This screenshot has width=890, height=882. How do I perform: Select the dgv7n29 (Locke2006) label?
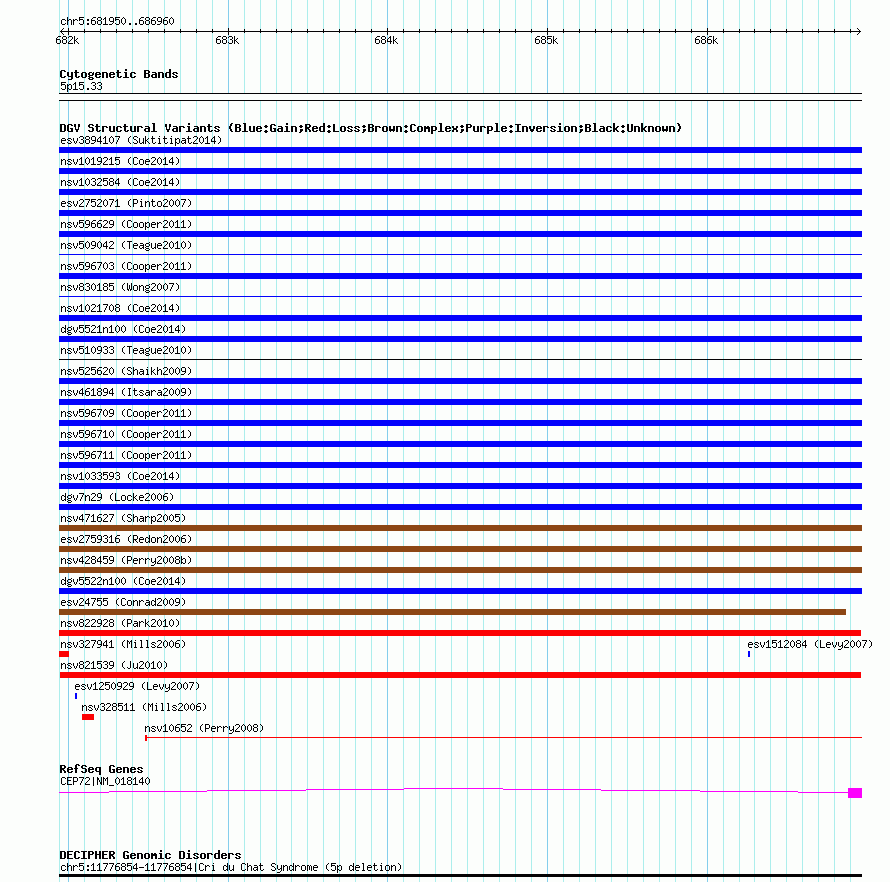click(x=117, y=497)
